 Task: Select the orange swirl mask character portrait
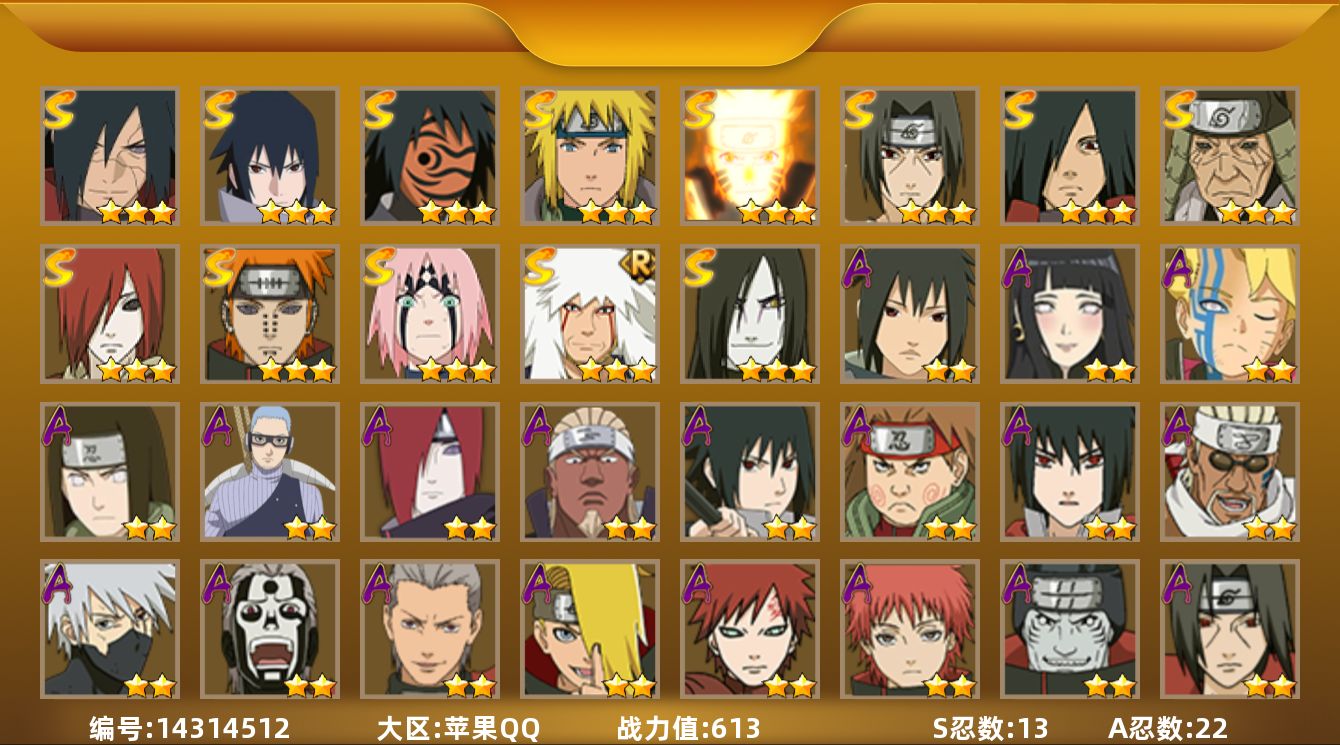430,155
